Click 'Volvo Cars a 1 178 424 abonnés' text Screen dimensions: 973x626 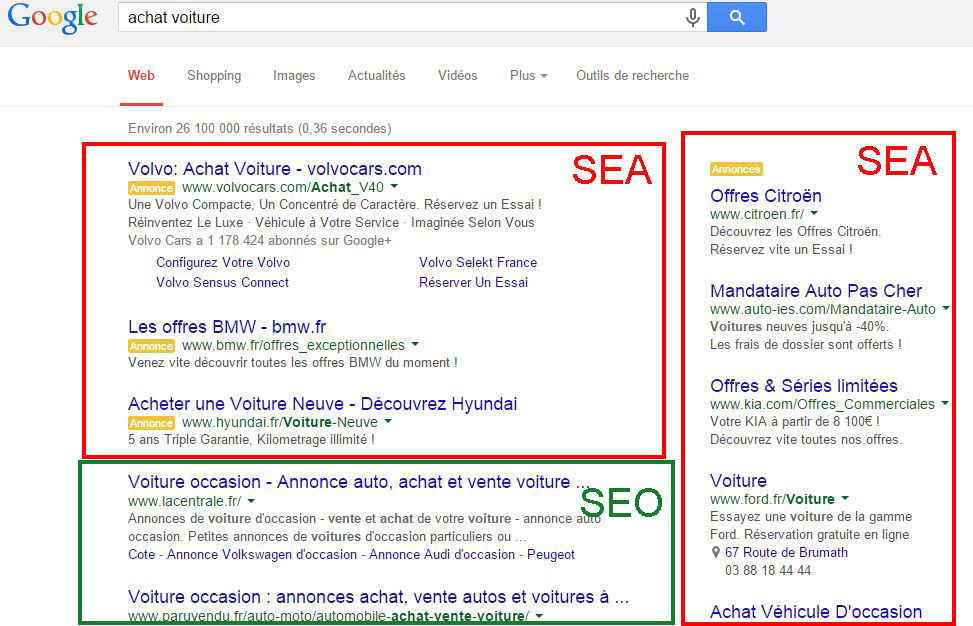click(259, 241)
